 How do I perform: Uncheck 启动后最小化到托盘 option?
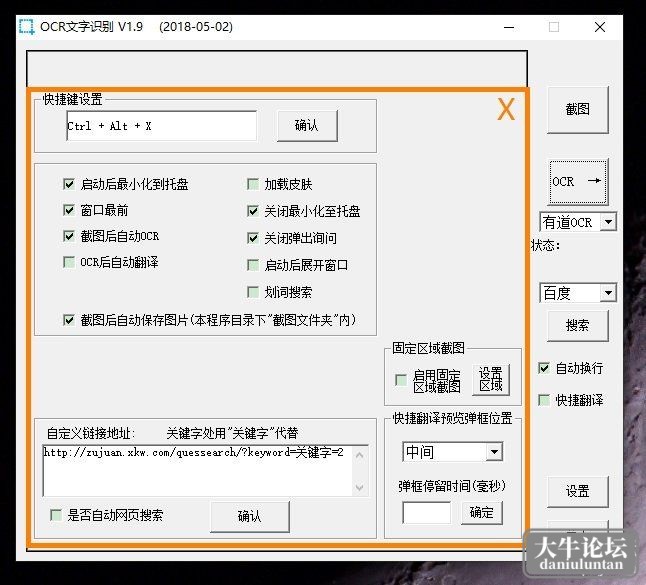[x=69, y=184]
